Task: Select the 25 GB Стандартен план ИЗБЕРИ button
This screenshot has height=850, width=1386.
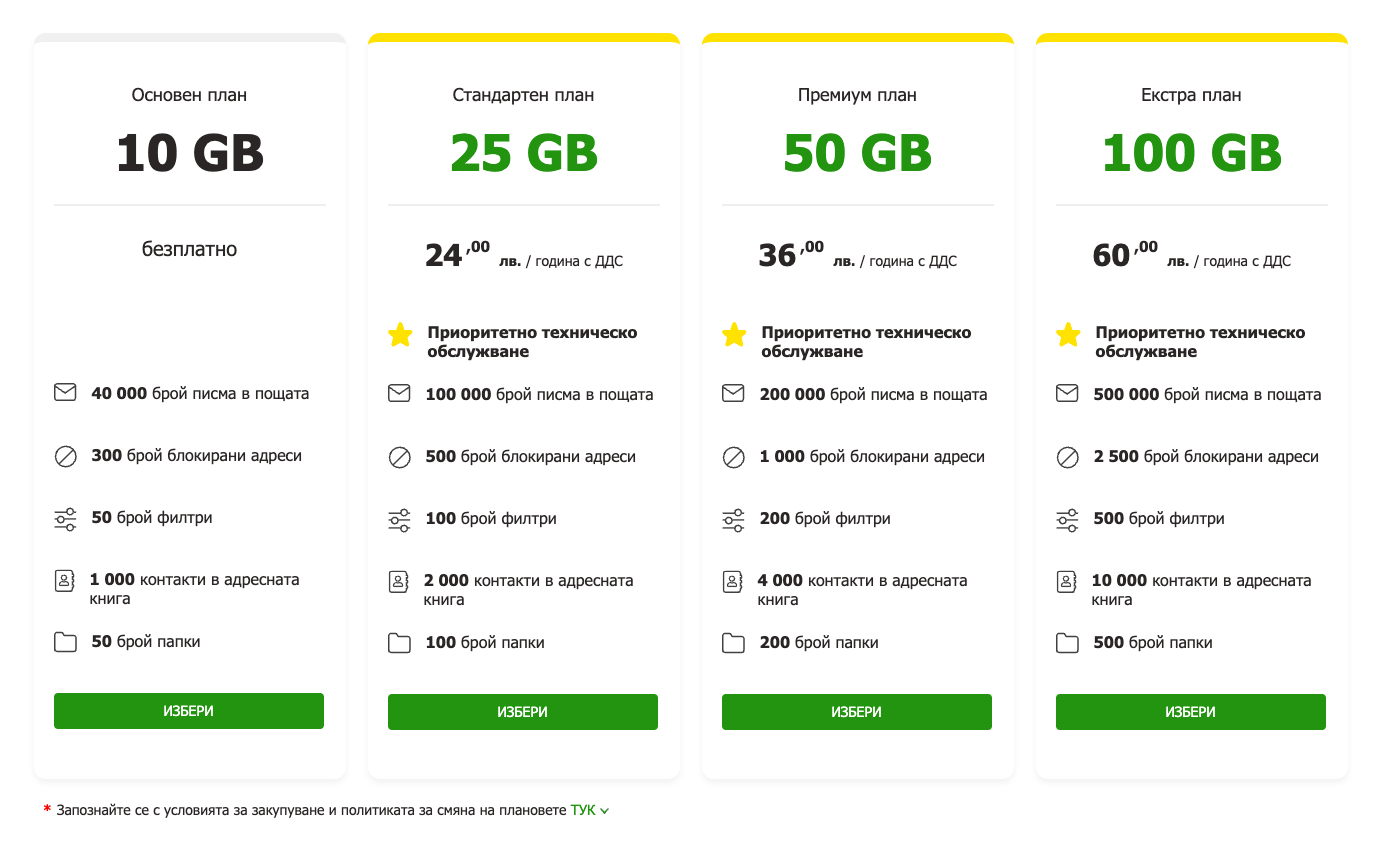Action: pos(523,712)
